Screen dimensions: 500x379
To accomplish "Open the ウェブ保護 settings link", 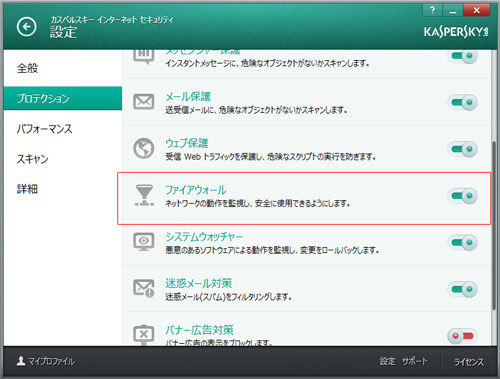I will pos(187,143).
